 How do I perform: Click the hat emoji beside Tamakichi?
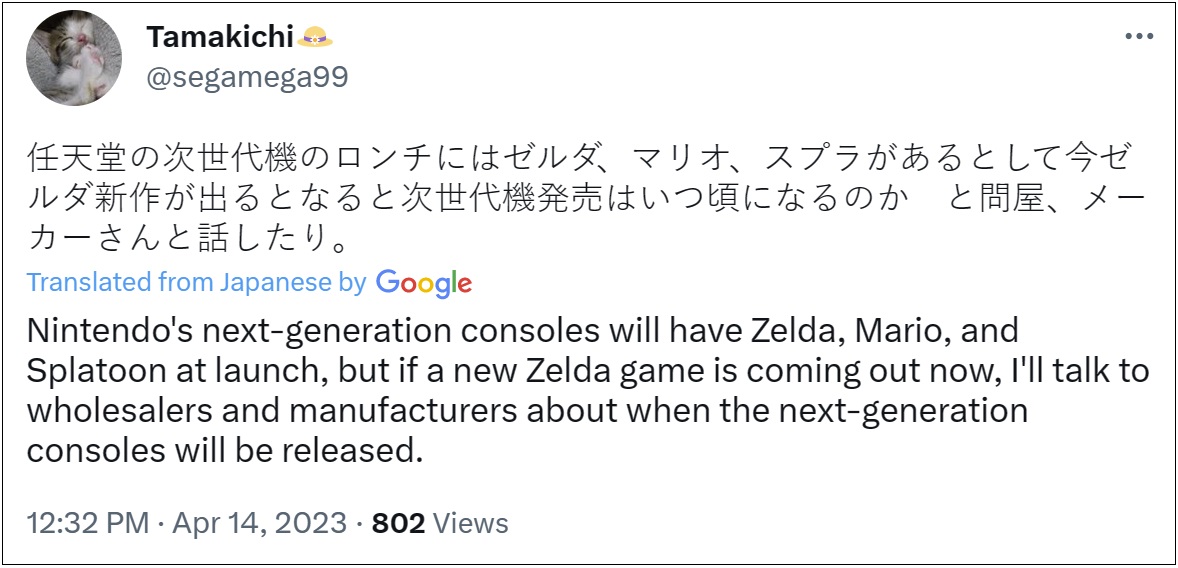tap(315, 37)
